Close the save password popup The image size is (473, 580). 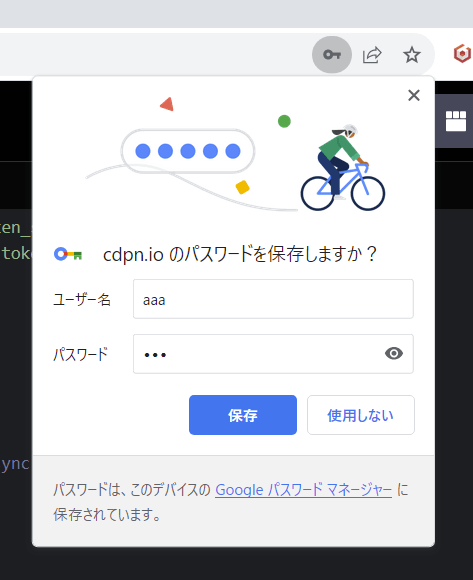pos(414,95)
